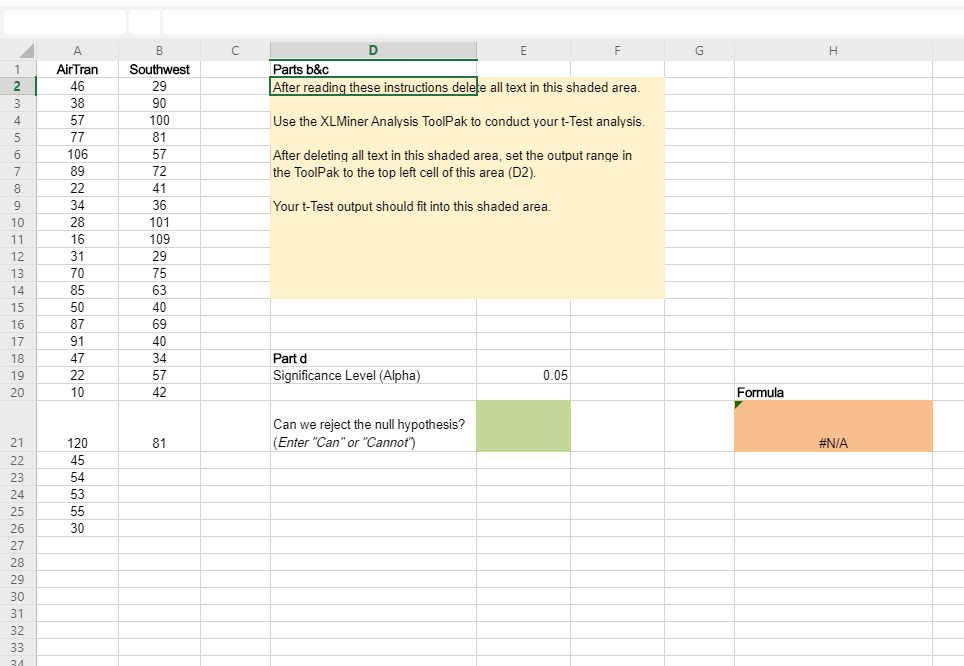
Task: Select Southwest value 63
Action: tap(159, 290)
